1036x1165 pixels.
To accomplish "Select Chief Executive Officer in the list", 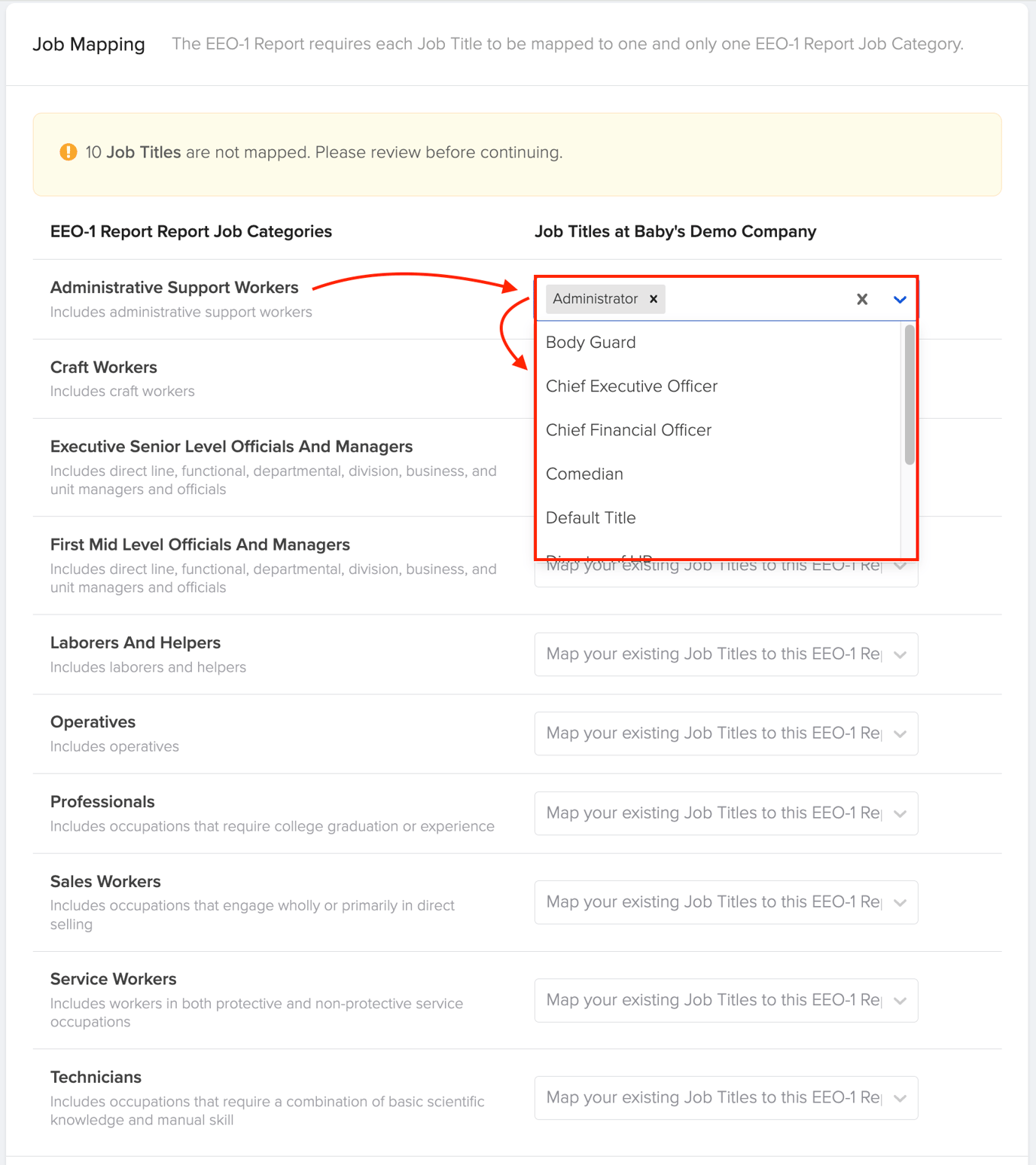I will tap(632, 386).
